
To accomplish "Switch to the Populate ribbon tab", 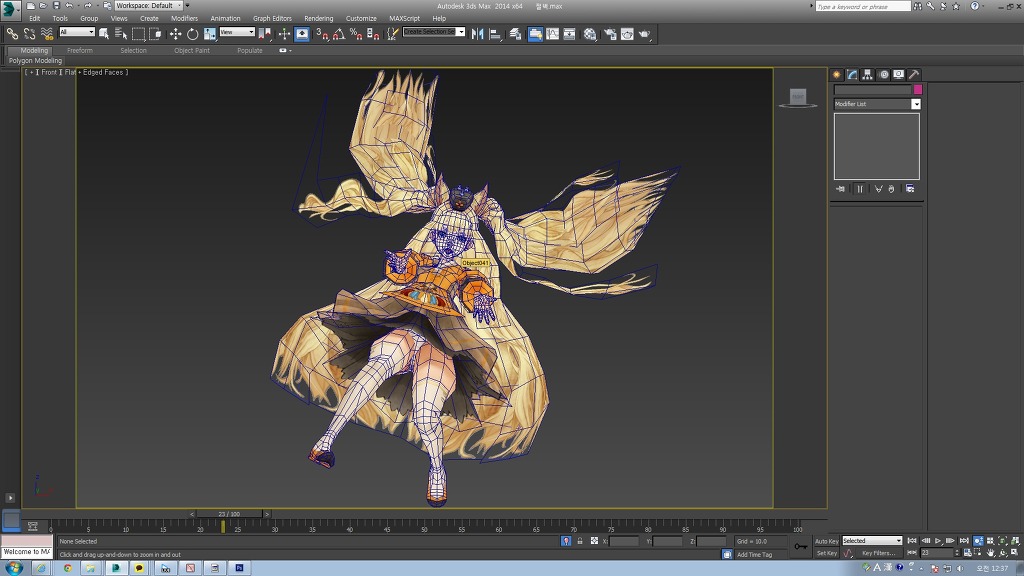I will click(x=249, y=50).
